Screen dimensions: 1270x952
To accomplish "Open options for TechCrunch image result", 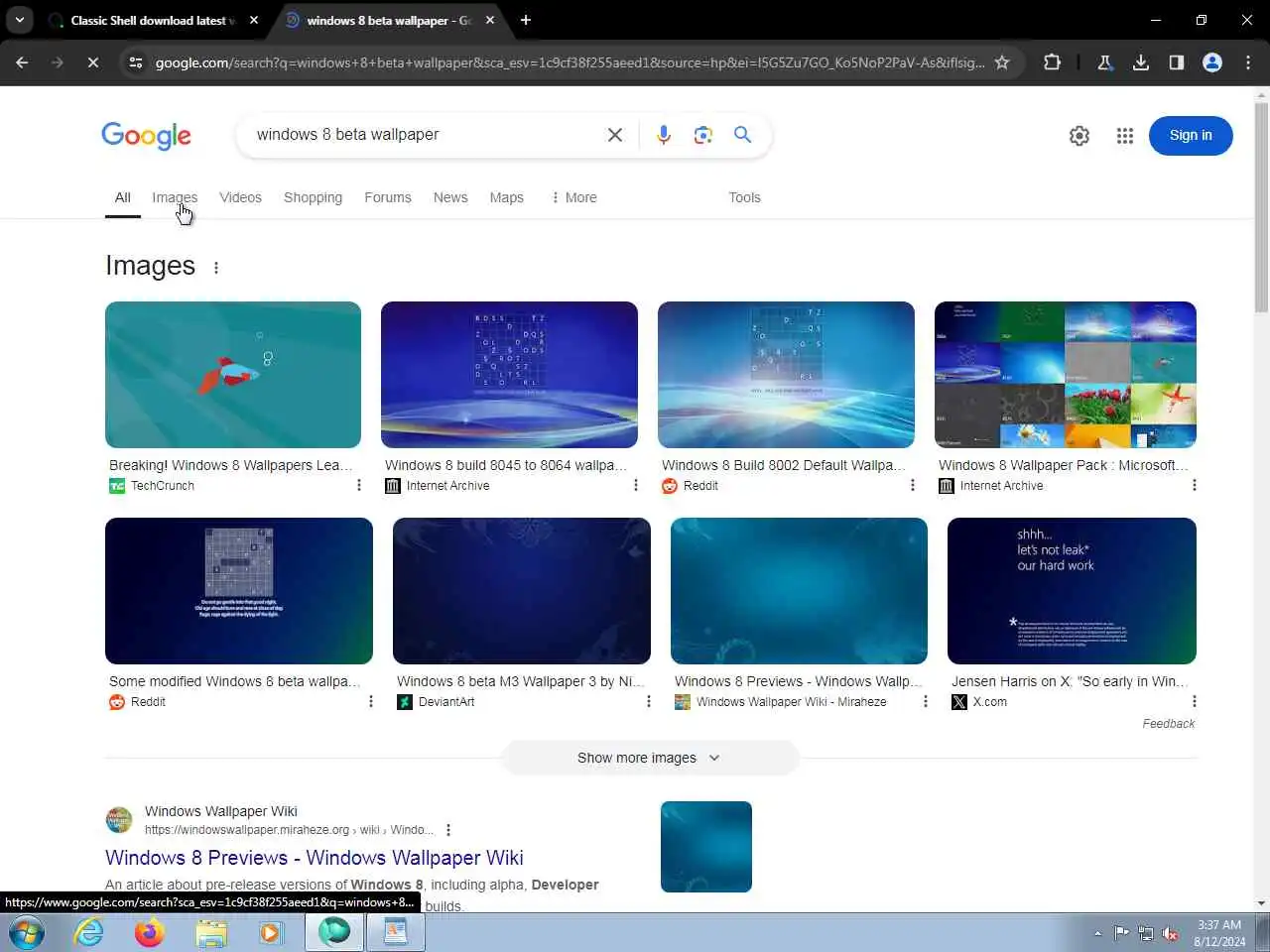I will pos(359,485).
